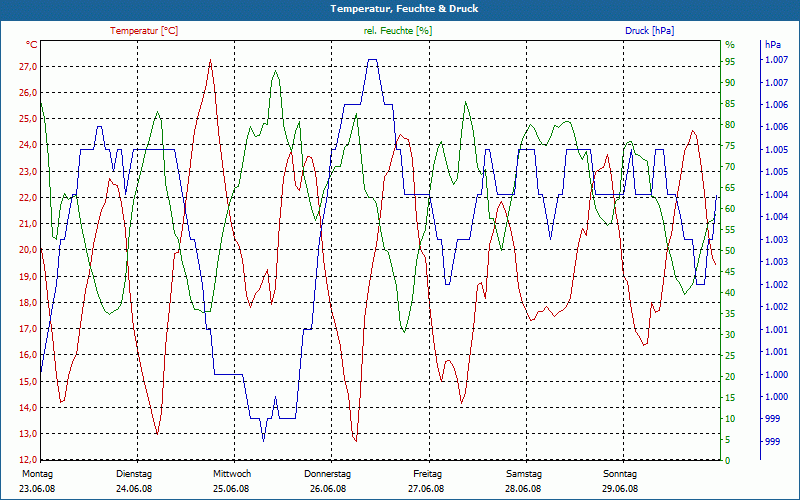
Task: Click the '13,0' temperature axis value
Action: [28, 434]
